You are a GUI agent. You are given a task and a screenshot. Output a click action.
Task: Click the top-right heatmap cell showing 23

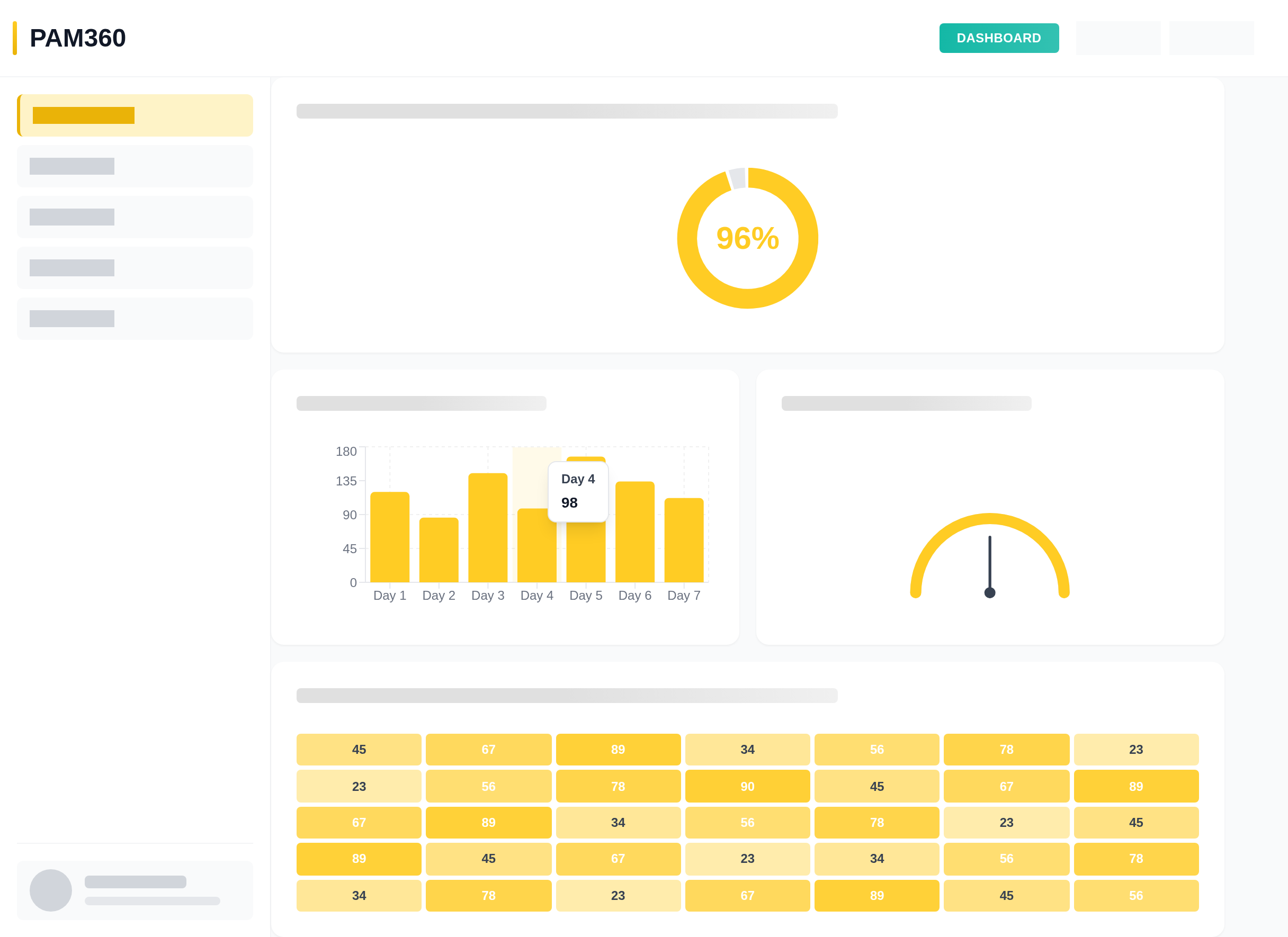1136,749
